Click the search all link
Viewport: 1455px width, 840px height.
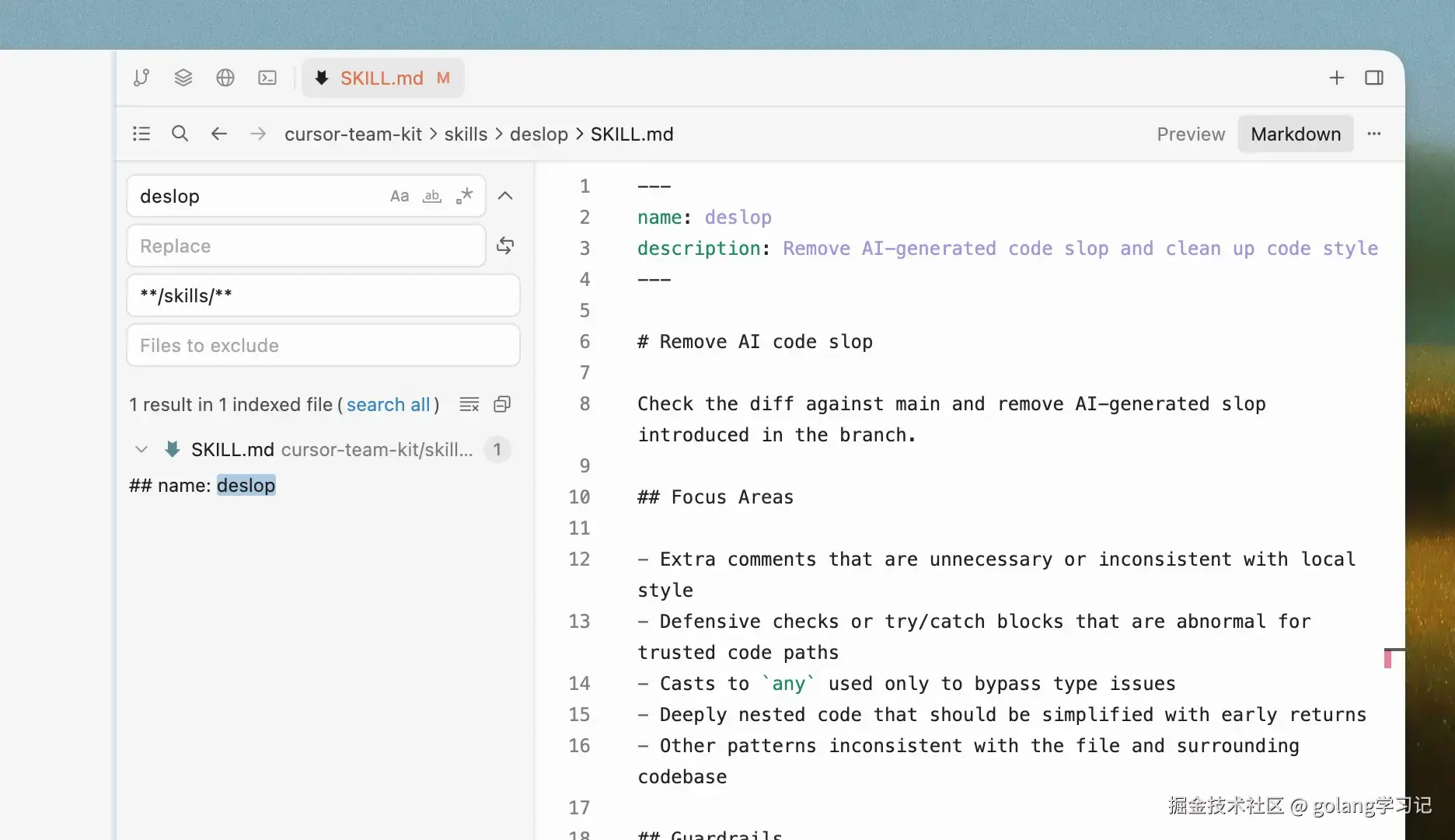pos(388,404)
